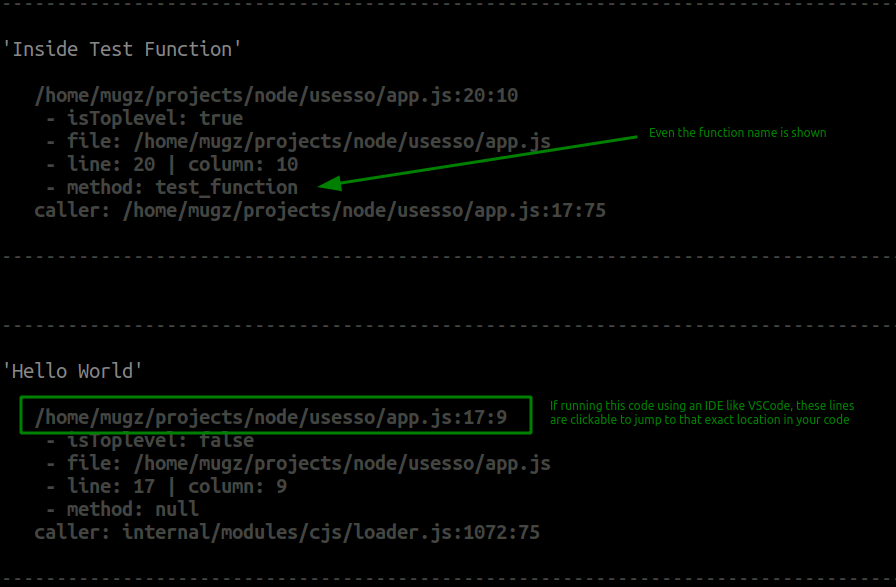Click the bottom dashed separator line
Viewport: 896px width, 587px height.
(x=448, y=579)
